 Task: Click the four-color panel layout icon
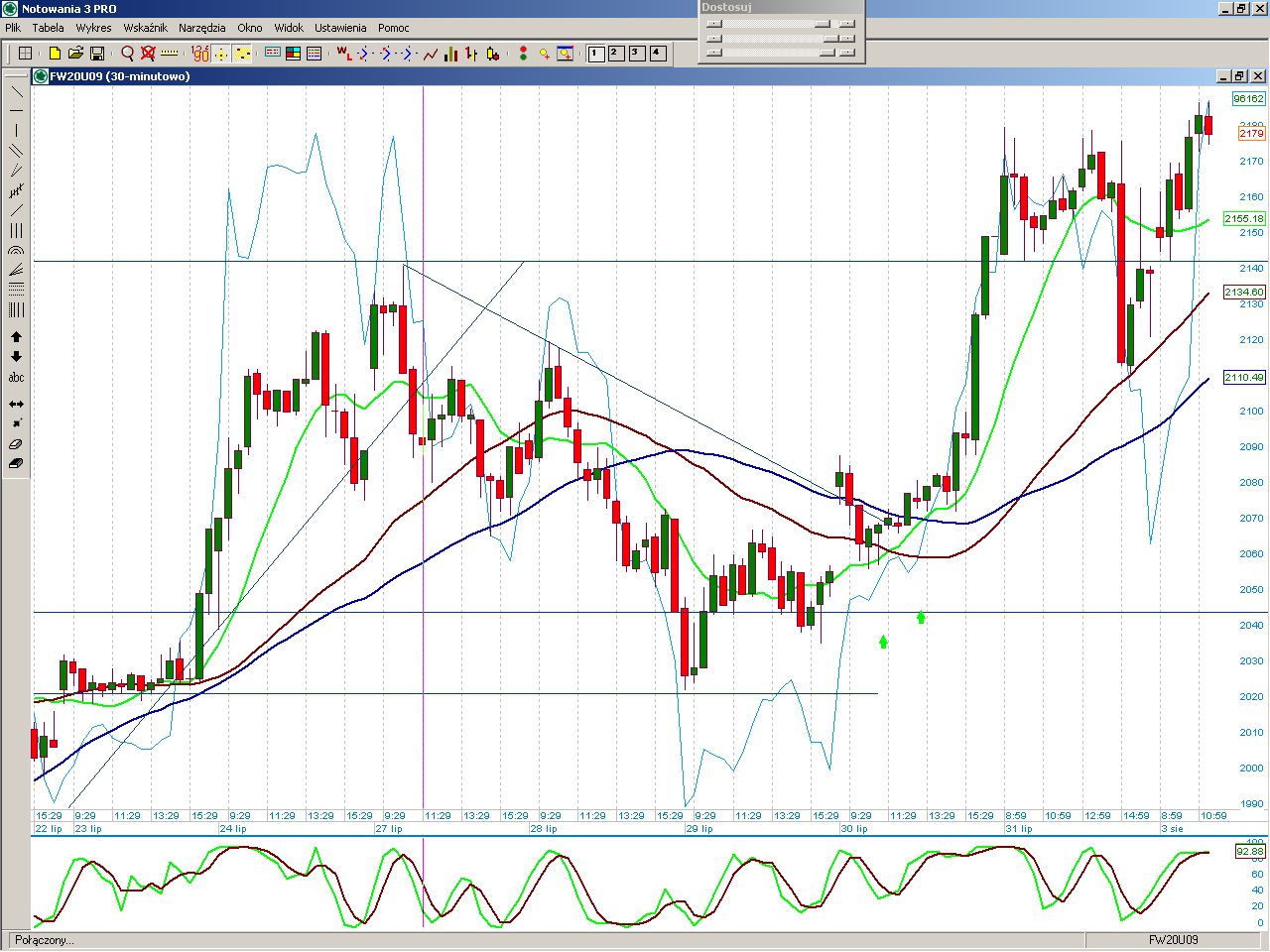[x=294, y=54]
